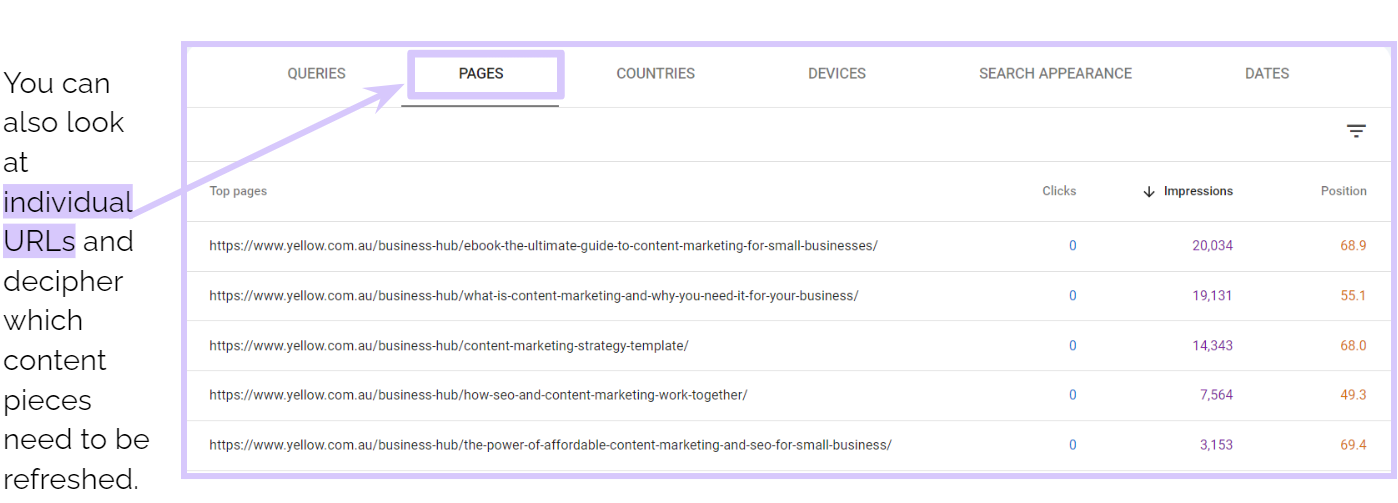Select the 20,034 impressions value
Viewport: 1398px width, 503px height.
pyautogui.click(x=1213, y=245)
